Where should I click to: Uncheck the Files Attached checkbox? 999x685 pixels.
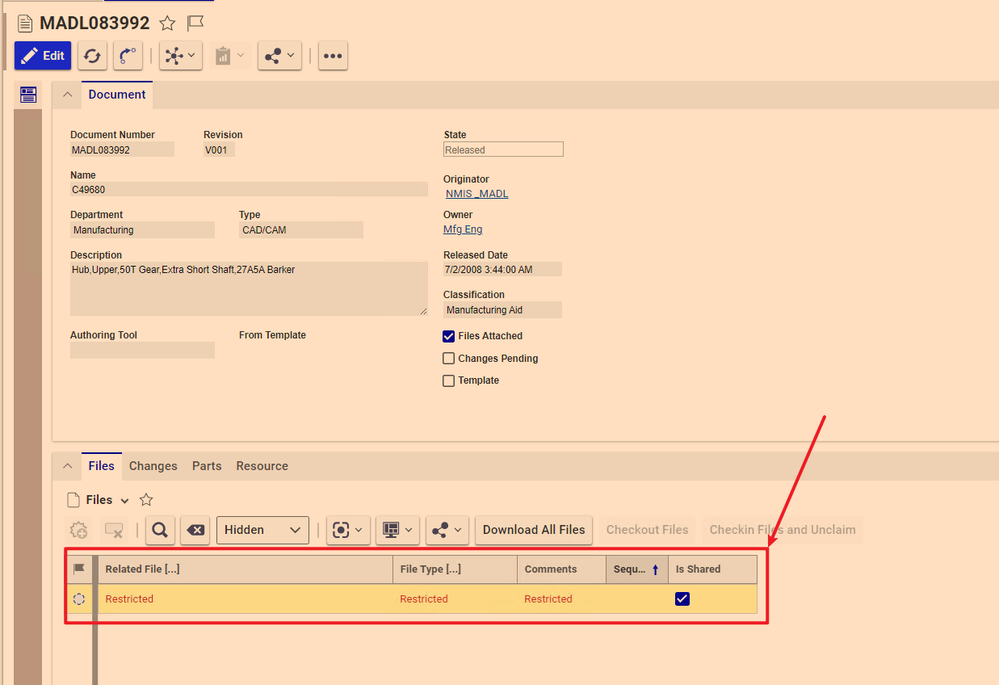click(449, 337)
